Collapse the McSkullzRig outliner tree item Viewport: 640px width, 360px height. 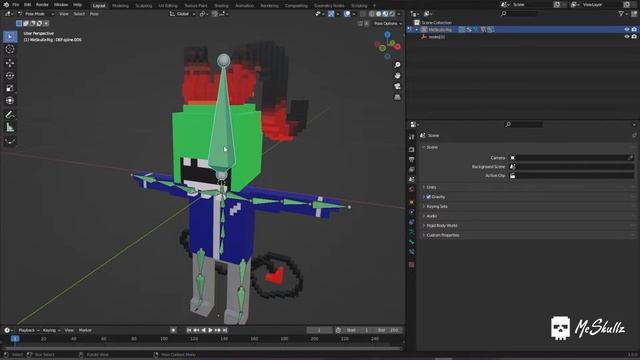416,30
